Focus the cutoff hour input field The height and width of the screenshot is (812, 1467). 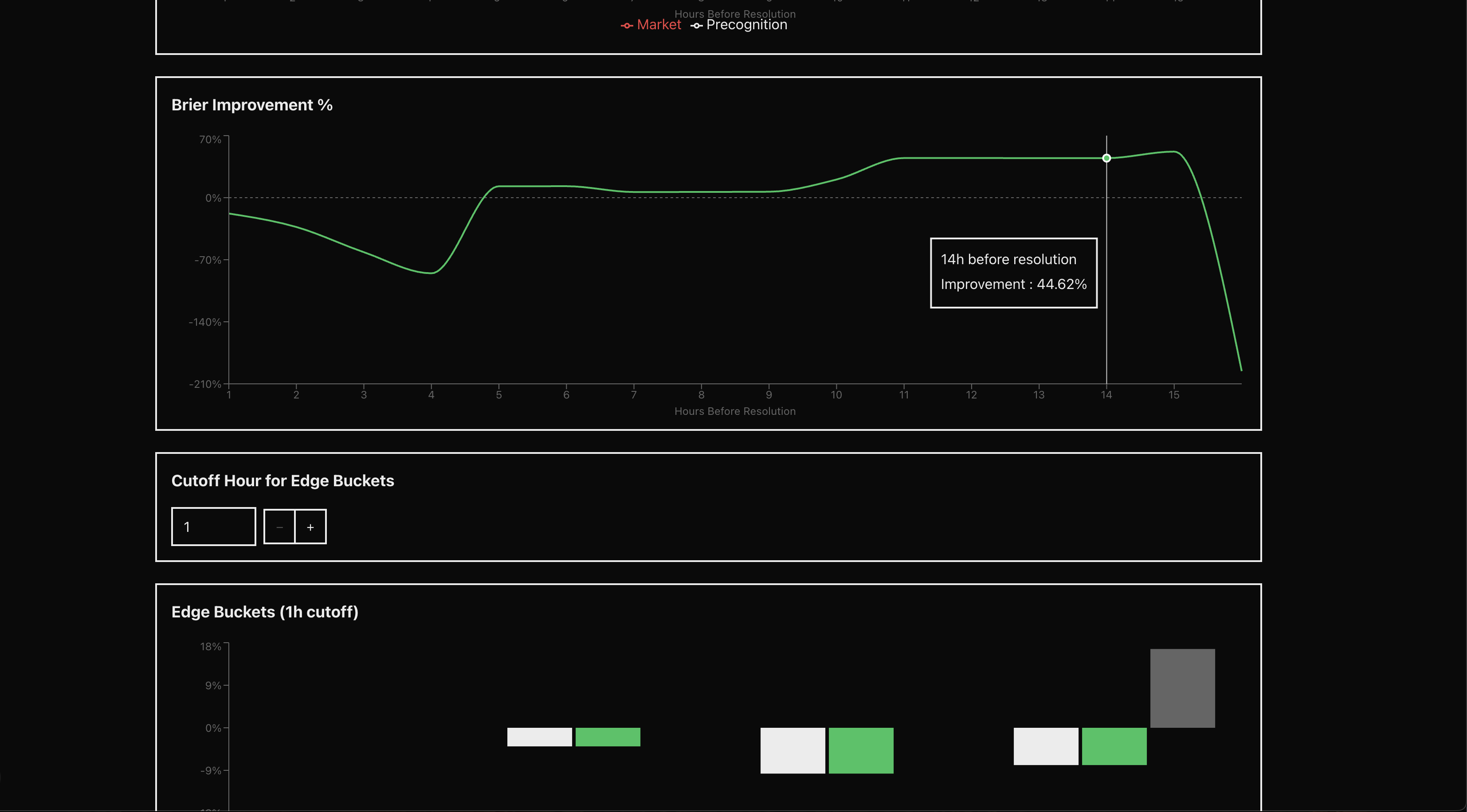pos(214,527)
